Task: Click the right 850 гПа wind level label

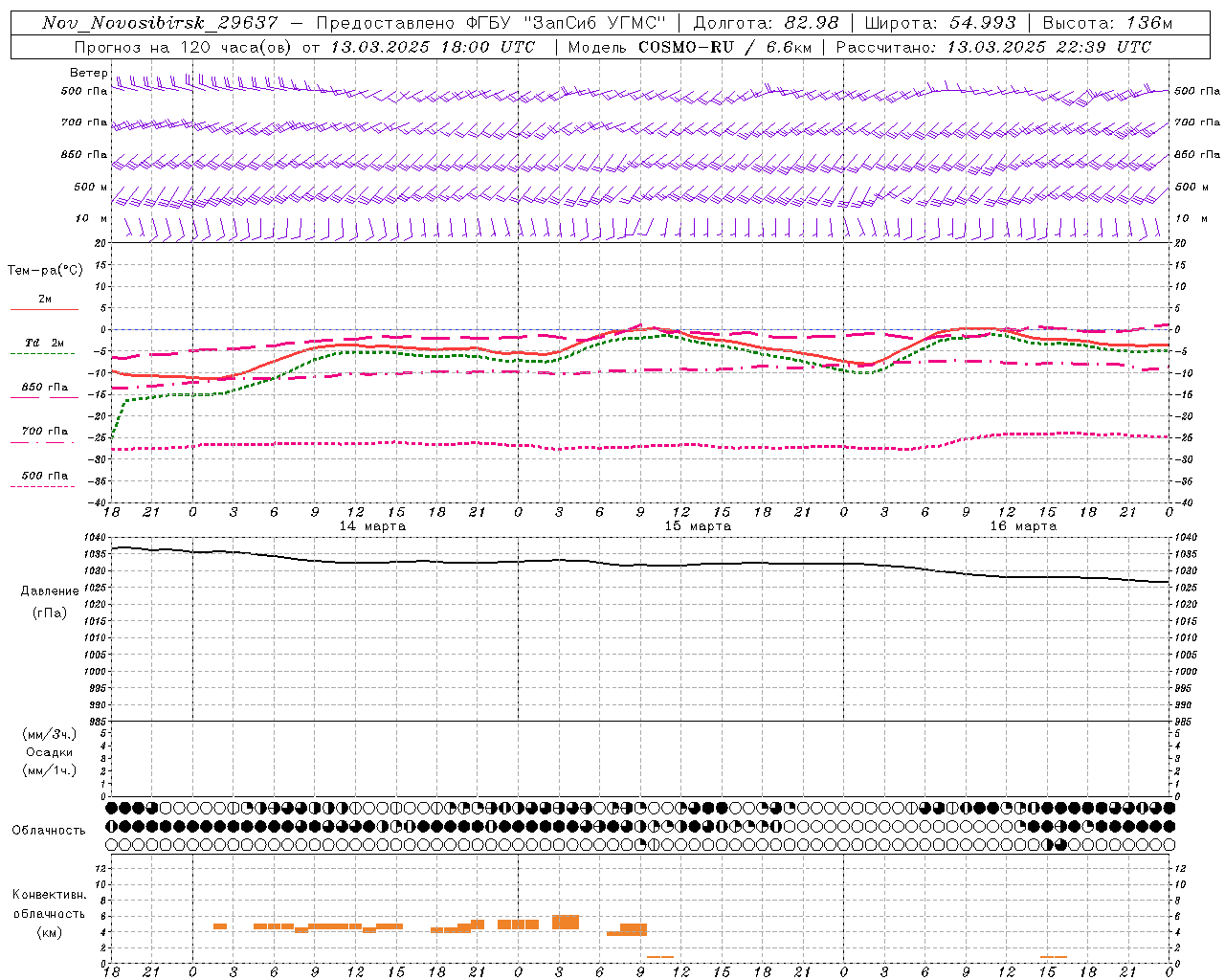Action: (x=1197, y=154)
